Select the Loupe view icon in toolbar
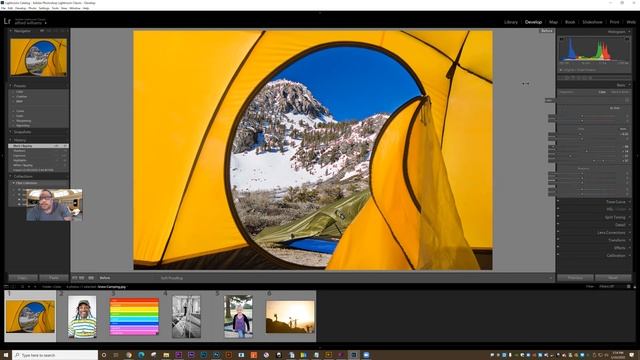 coord(74,278)
